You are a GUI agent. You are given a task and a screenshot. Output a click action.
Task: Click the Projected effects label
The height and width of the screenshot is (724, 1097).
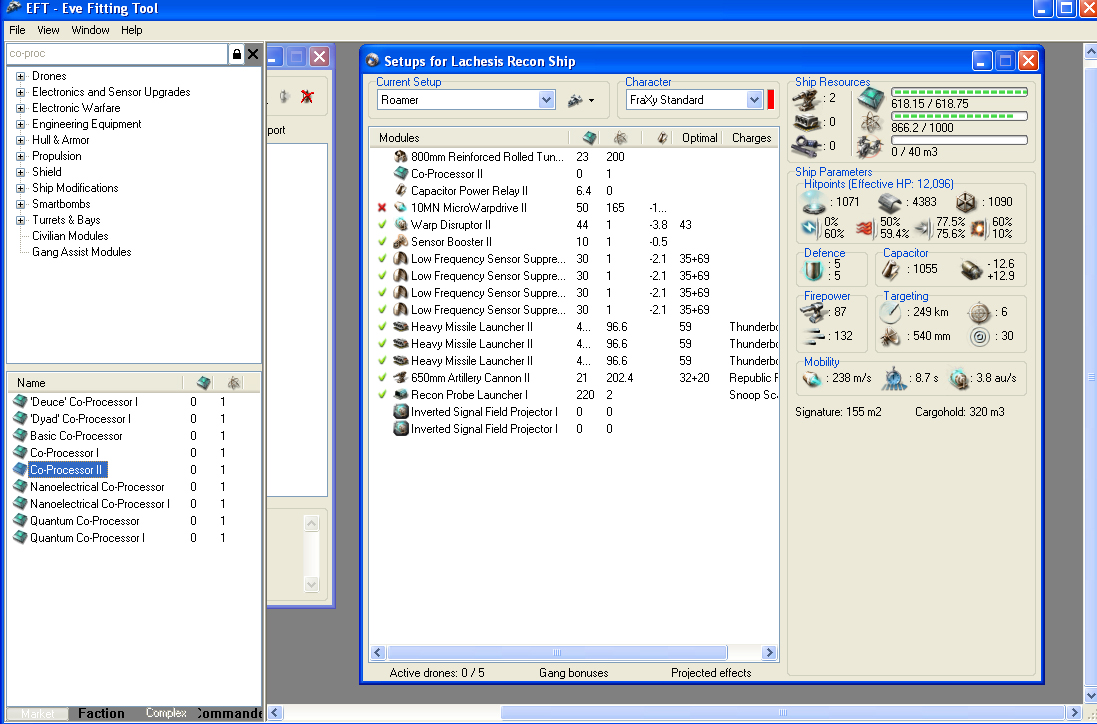[x=711, y=673]
